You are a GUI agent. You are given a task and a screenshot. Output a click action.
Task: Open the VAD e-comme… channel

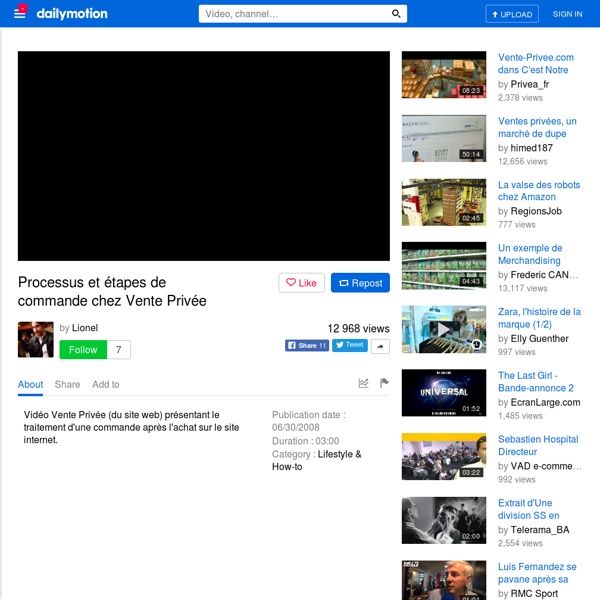(546, 466)
